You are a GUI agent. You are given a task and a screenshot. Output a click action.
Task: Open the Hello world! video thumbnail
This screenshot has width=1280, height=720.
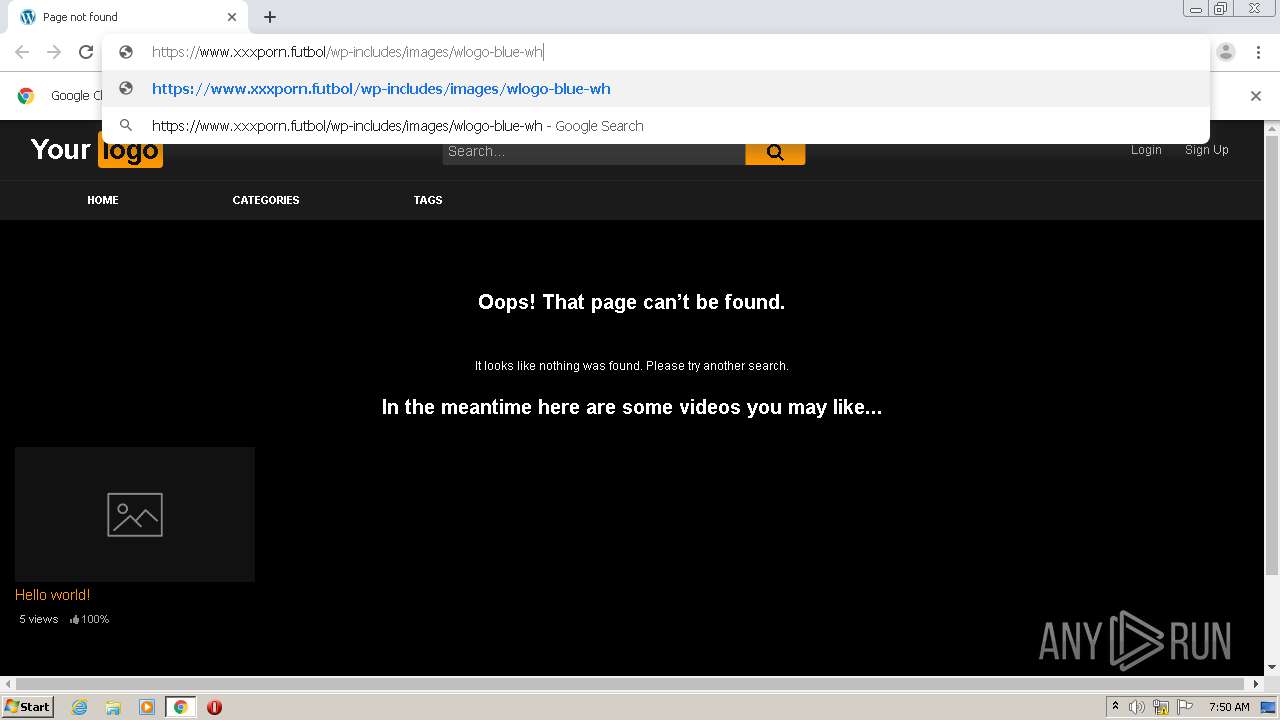click(x=135, y=514)
